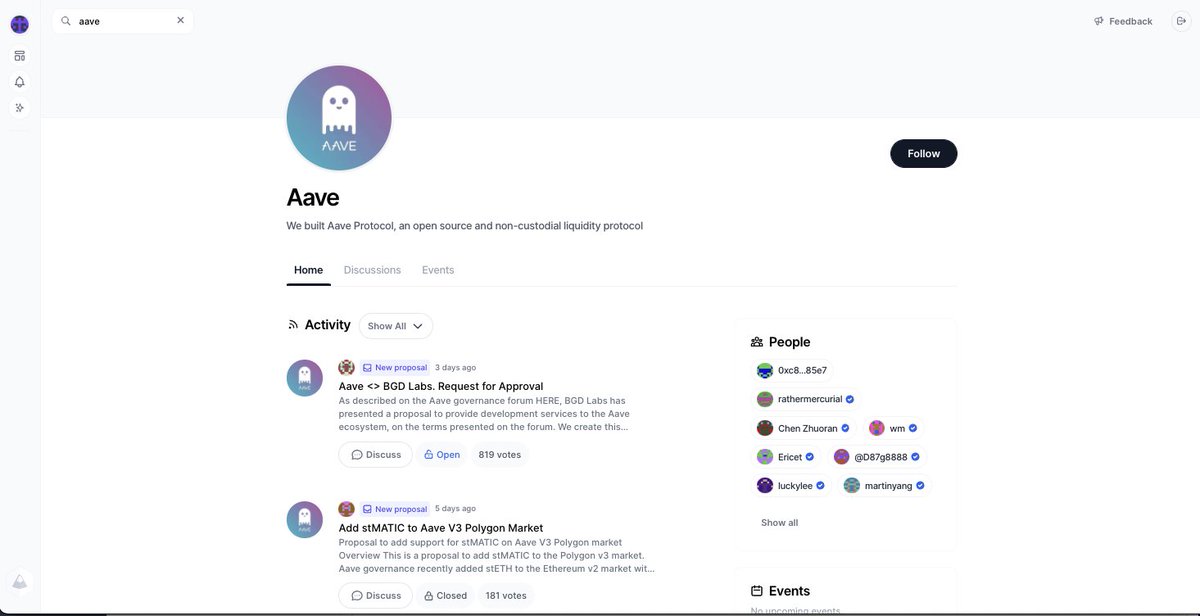Select the Home tab

click(x=308, y=270)
